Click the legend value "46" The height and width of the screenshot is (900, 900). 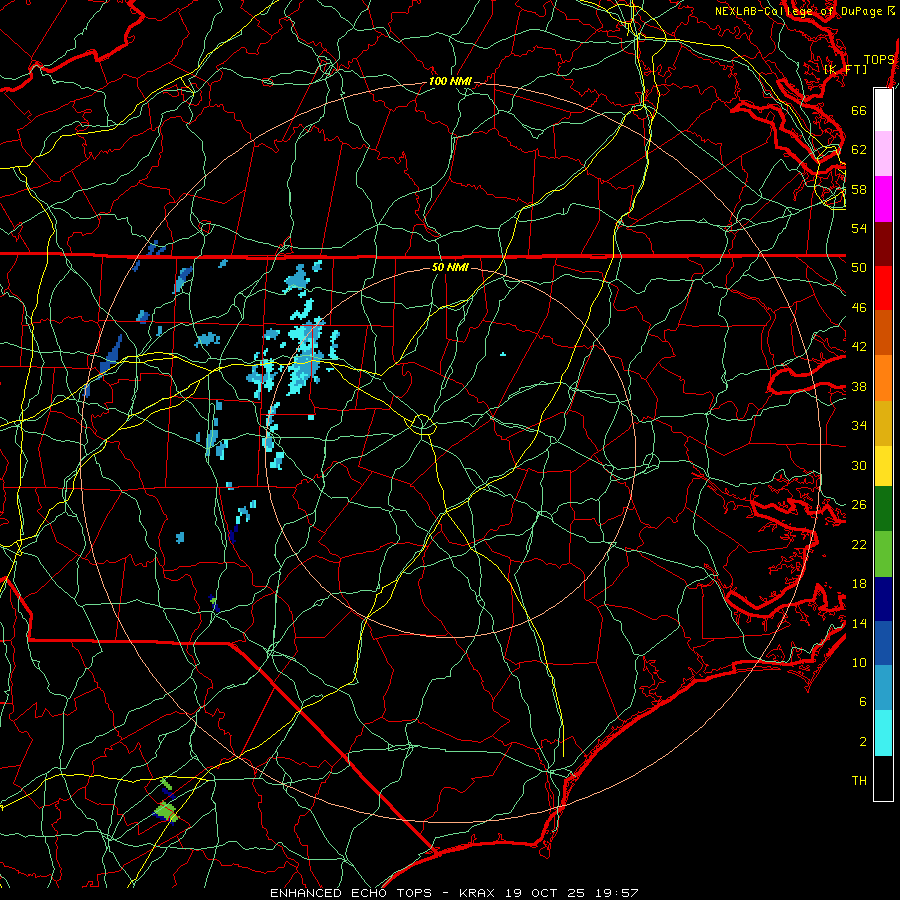click(x=859, y=308)
